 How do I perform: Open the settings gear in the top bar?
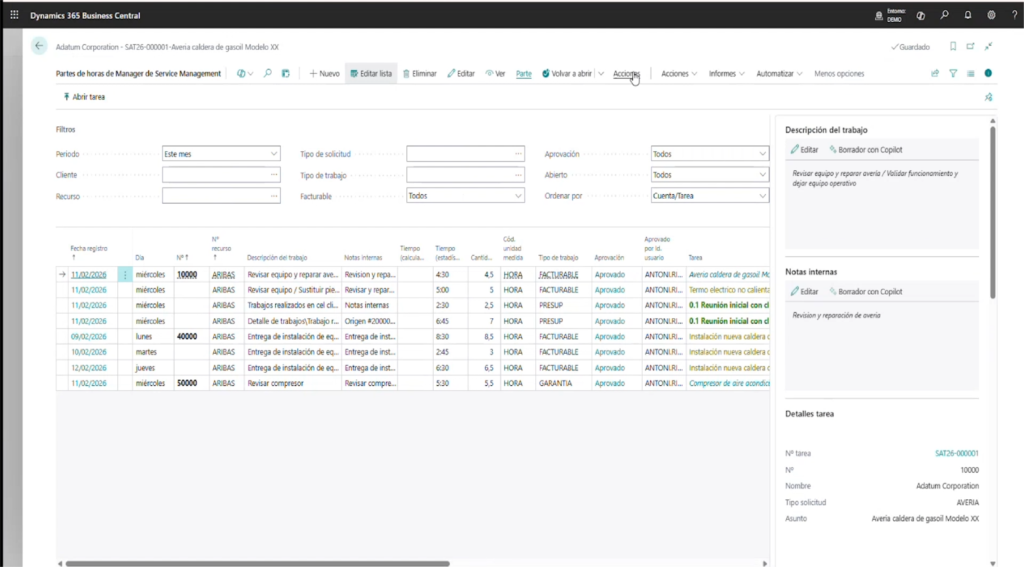991,15
